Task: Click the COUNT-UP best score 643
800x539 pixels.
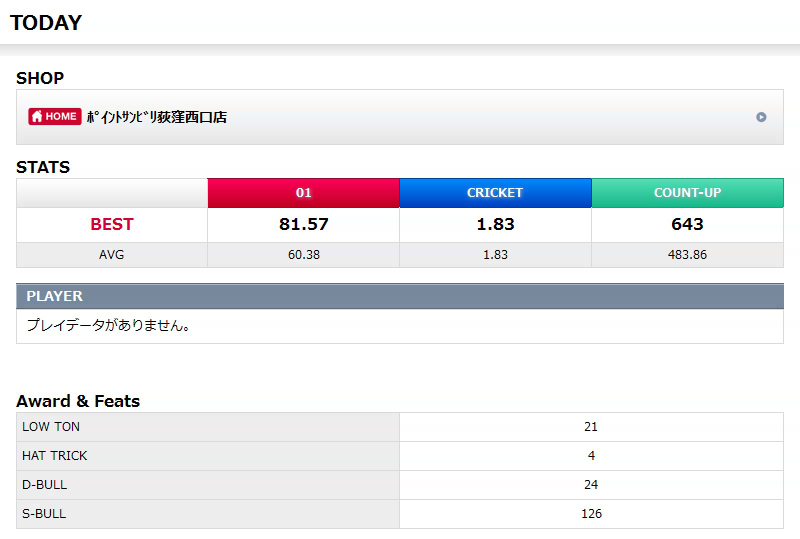Action: [x=687, y=224]
